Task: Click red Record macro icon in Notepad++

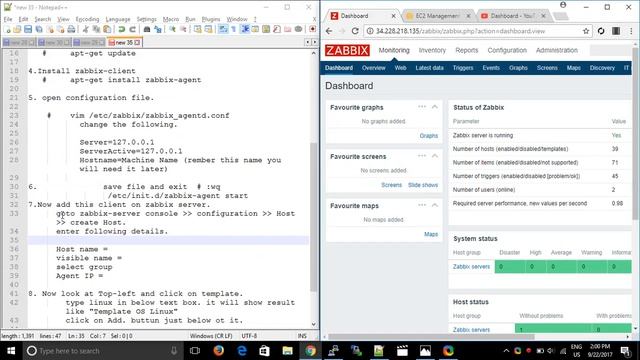Action: pyautogui.click(x=313, y=29)
